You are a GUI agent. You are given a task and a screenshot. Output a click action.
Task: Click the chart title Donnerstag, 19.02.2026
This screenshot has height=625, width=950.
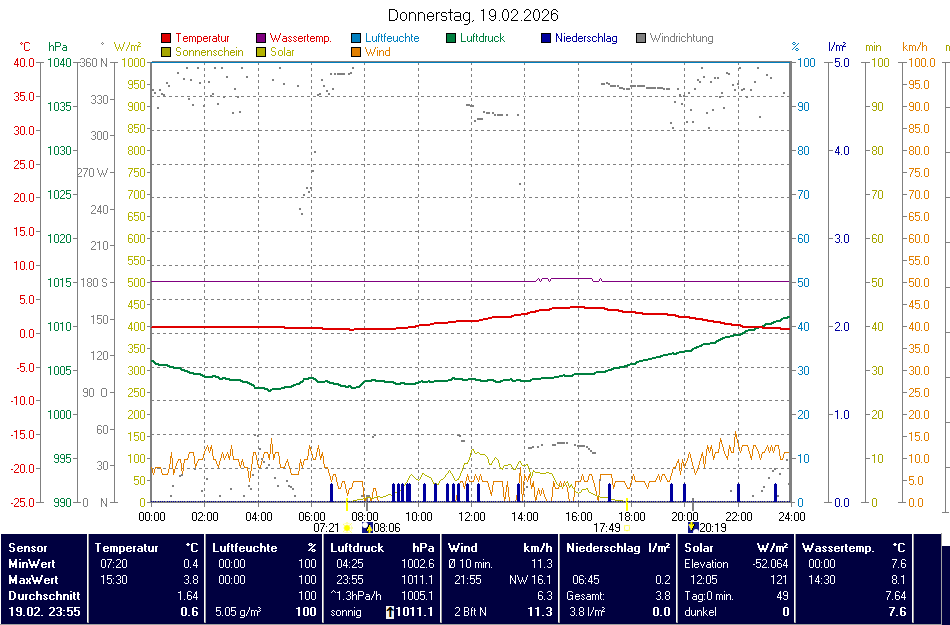[473, 16]
